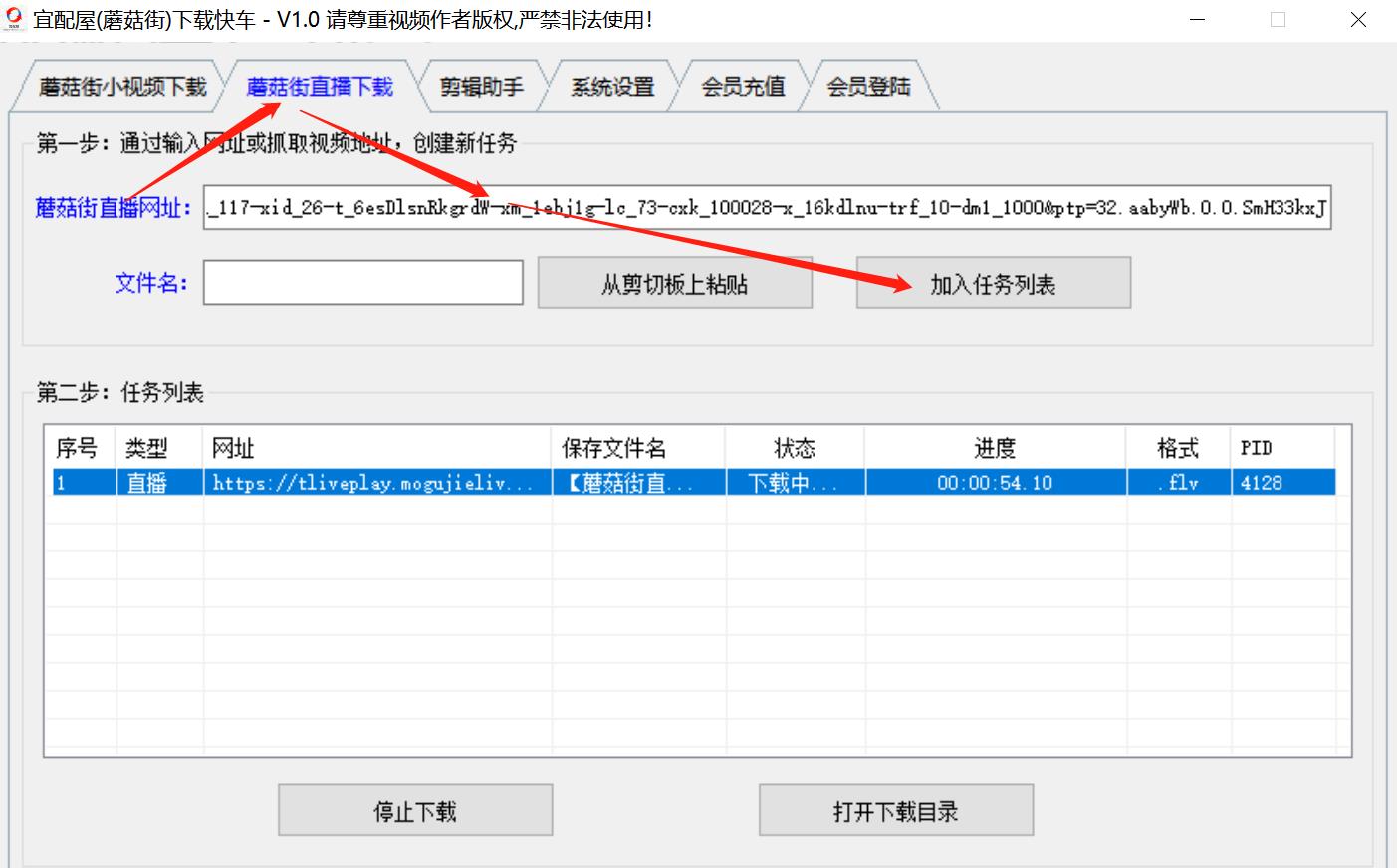Click the 序号 column header

coord(81,448)
